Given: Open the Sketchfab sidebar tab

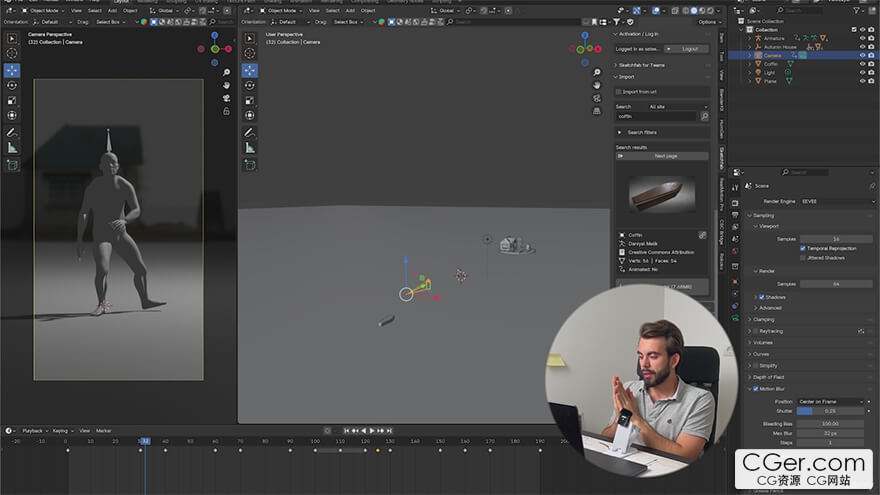Looking at the screenshot, I should (x=721, y=157).
